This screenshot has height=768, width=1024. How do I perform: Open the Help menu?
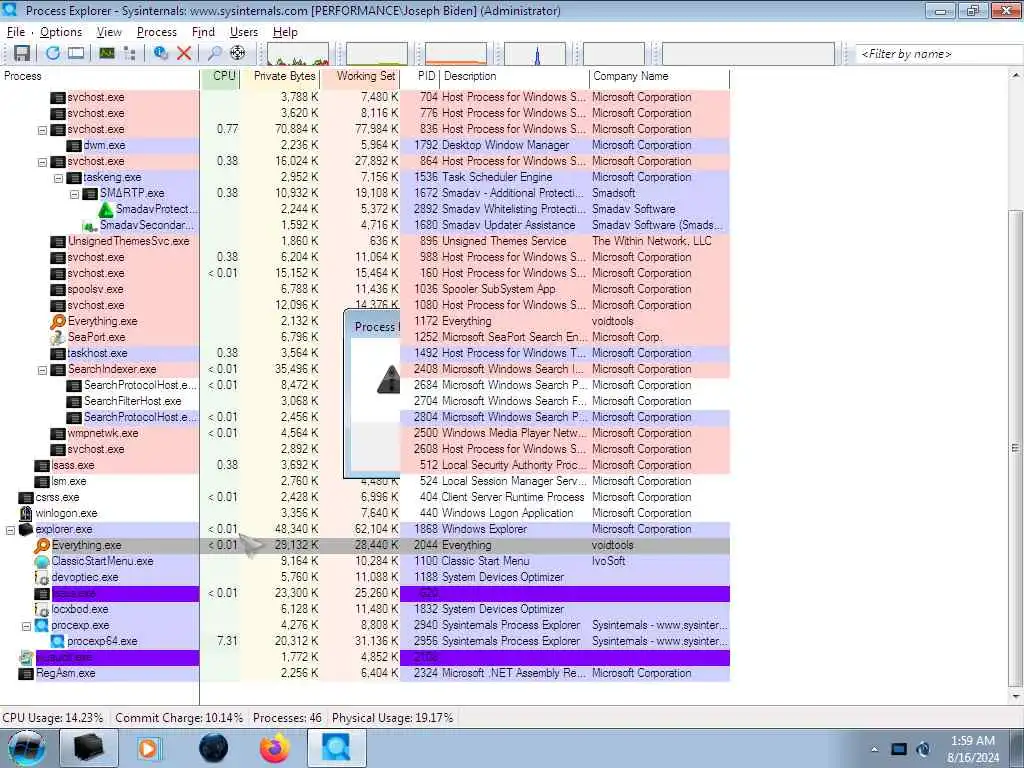tap(285, 32)
